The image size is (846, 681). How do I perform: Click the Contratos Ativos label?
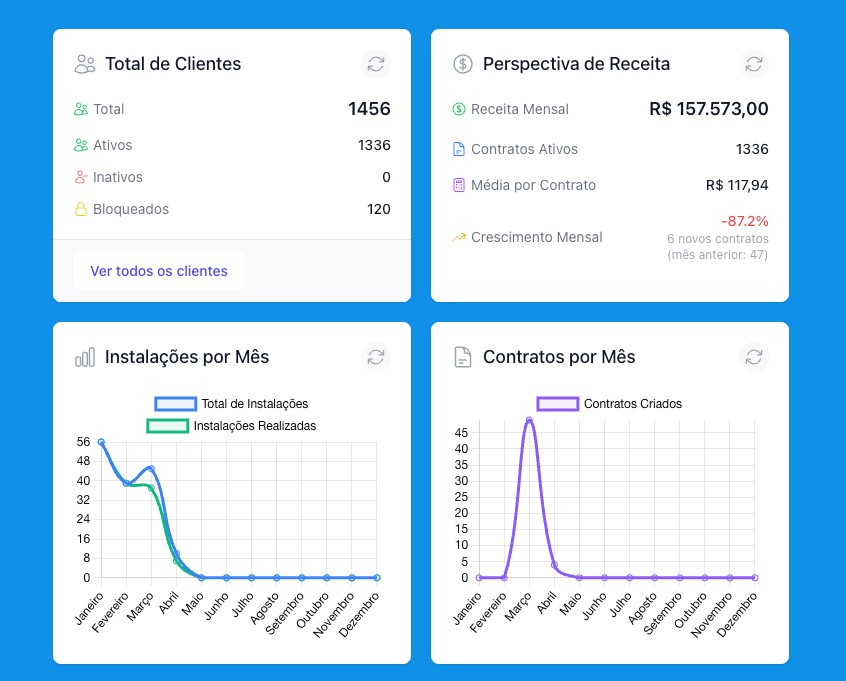tap(524, 149)
